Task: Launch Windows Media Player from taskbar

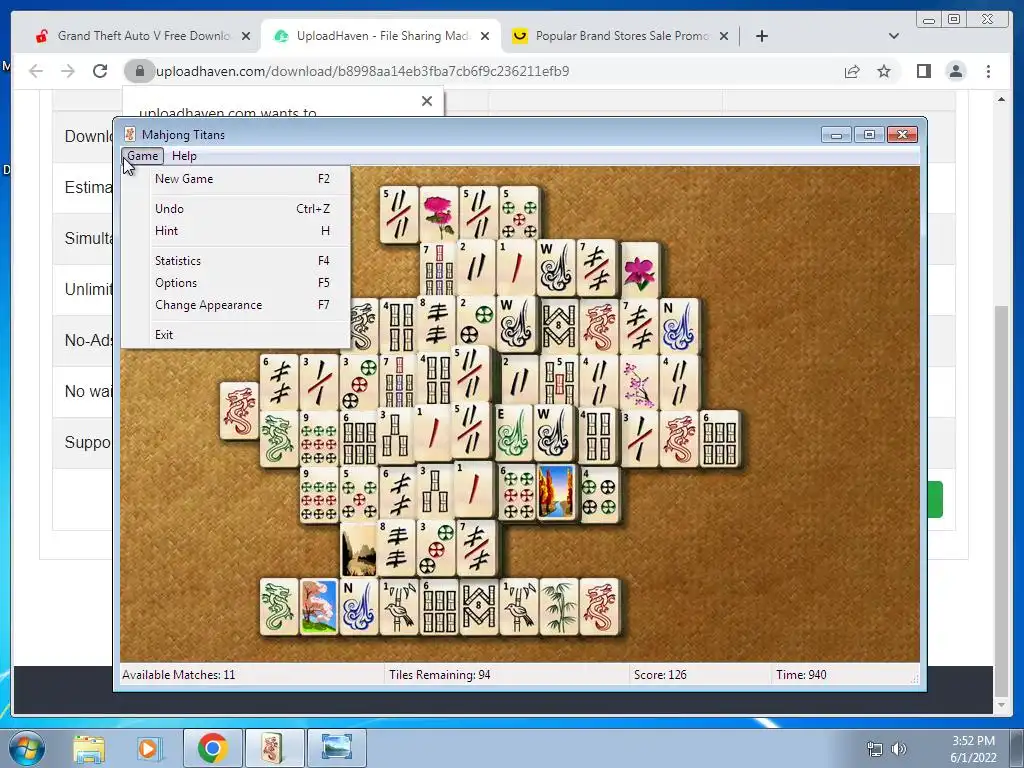Action: (x=148, y=748)
